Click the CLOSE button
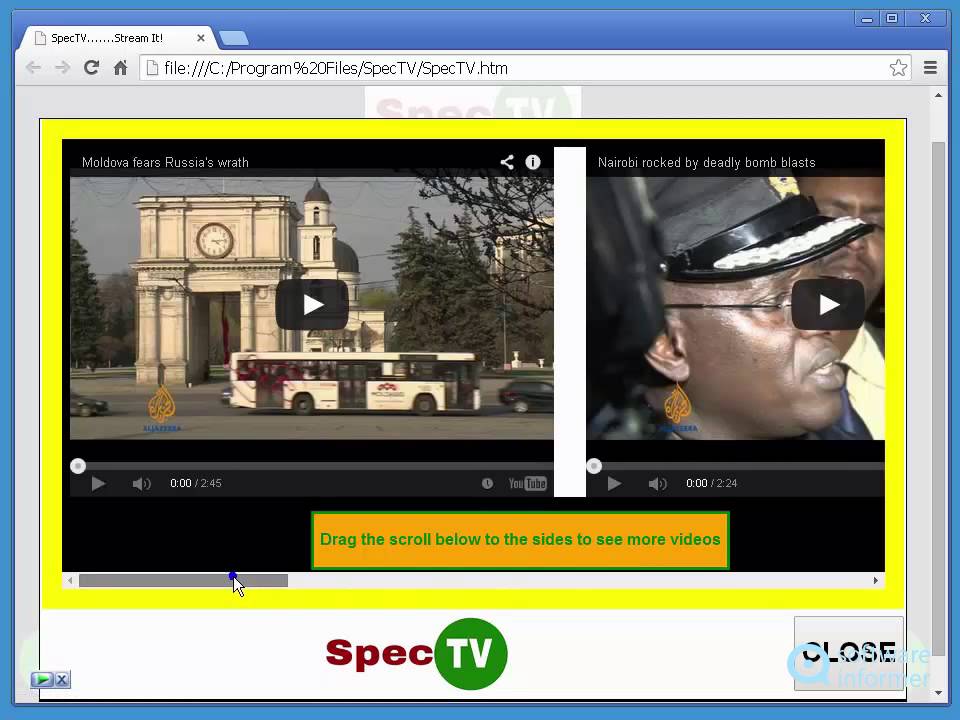Image resolution: width=960 pixels, height=720 pixels. [849, 653]
